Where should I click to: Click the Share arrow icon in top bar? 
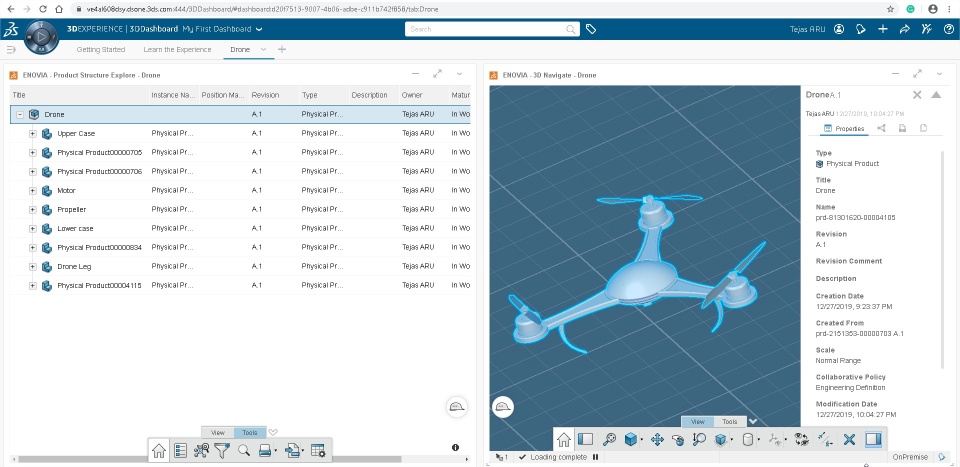click(x=905, y=29)
